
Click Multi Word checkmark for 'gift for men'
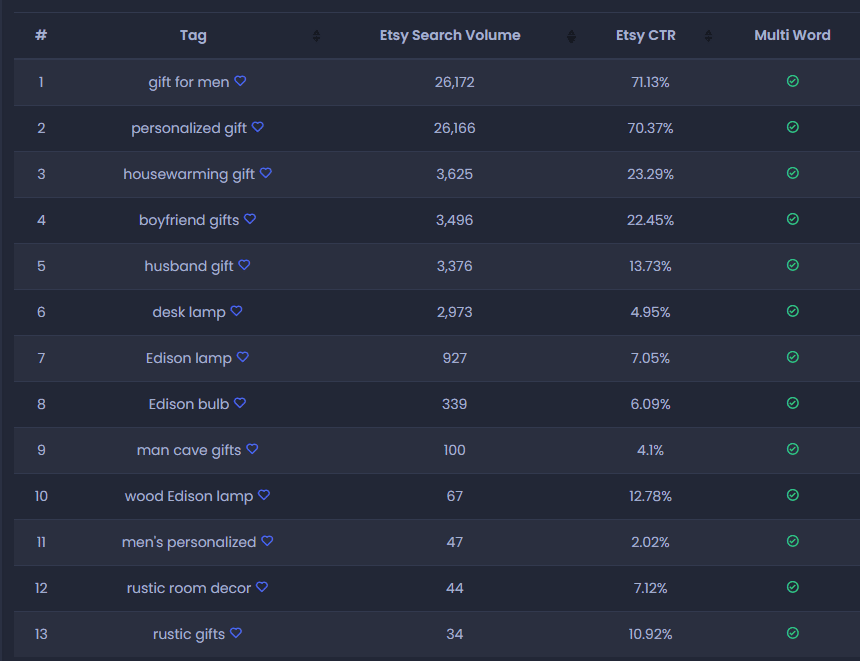coord(793,81)
